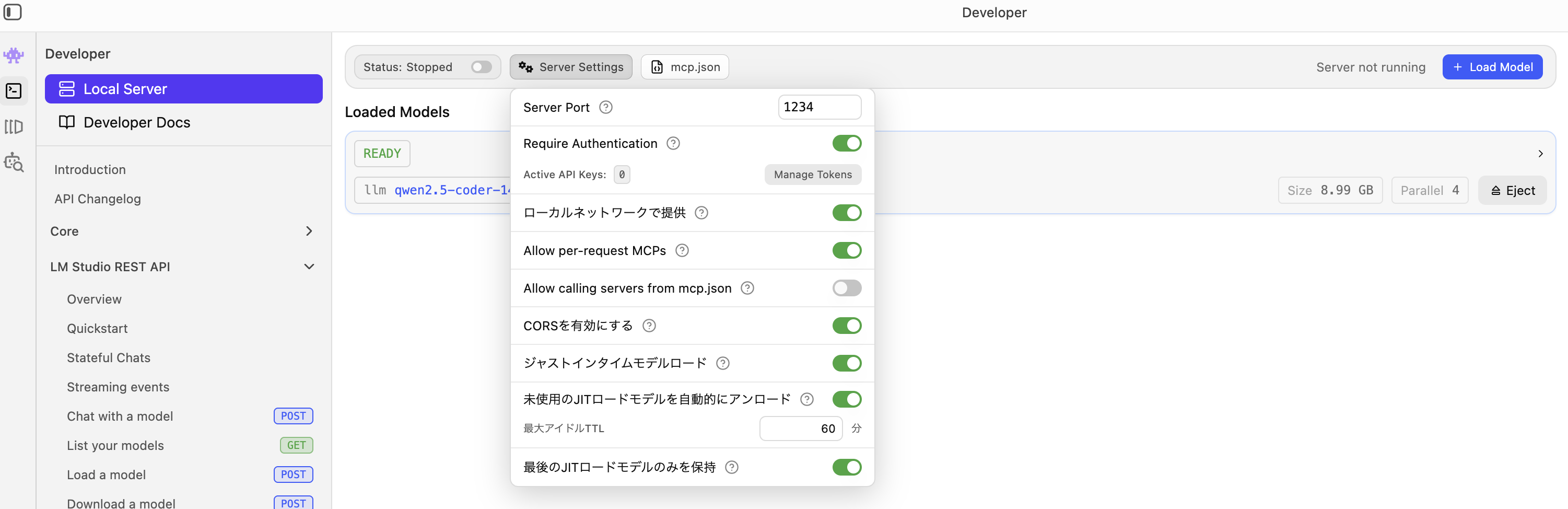Enable Allow calling servers from mcp.json
1568x509 pixels.
(x=846, y=288)
